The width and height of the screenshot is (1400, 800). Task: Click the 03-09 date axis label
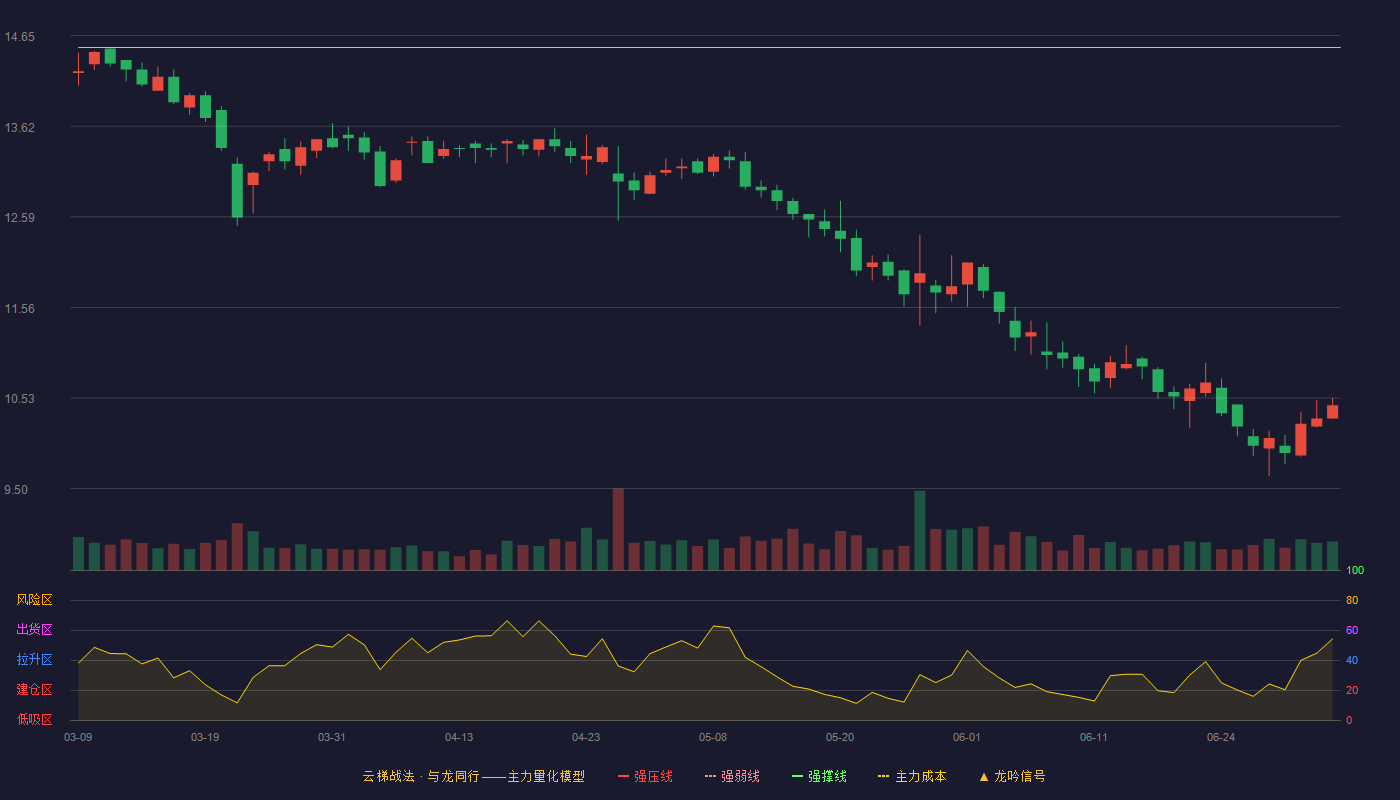click(x=78, y=737)
